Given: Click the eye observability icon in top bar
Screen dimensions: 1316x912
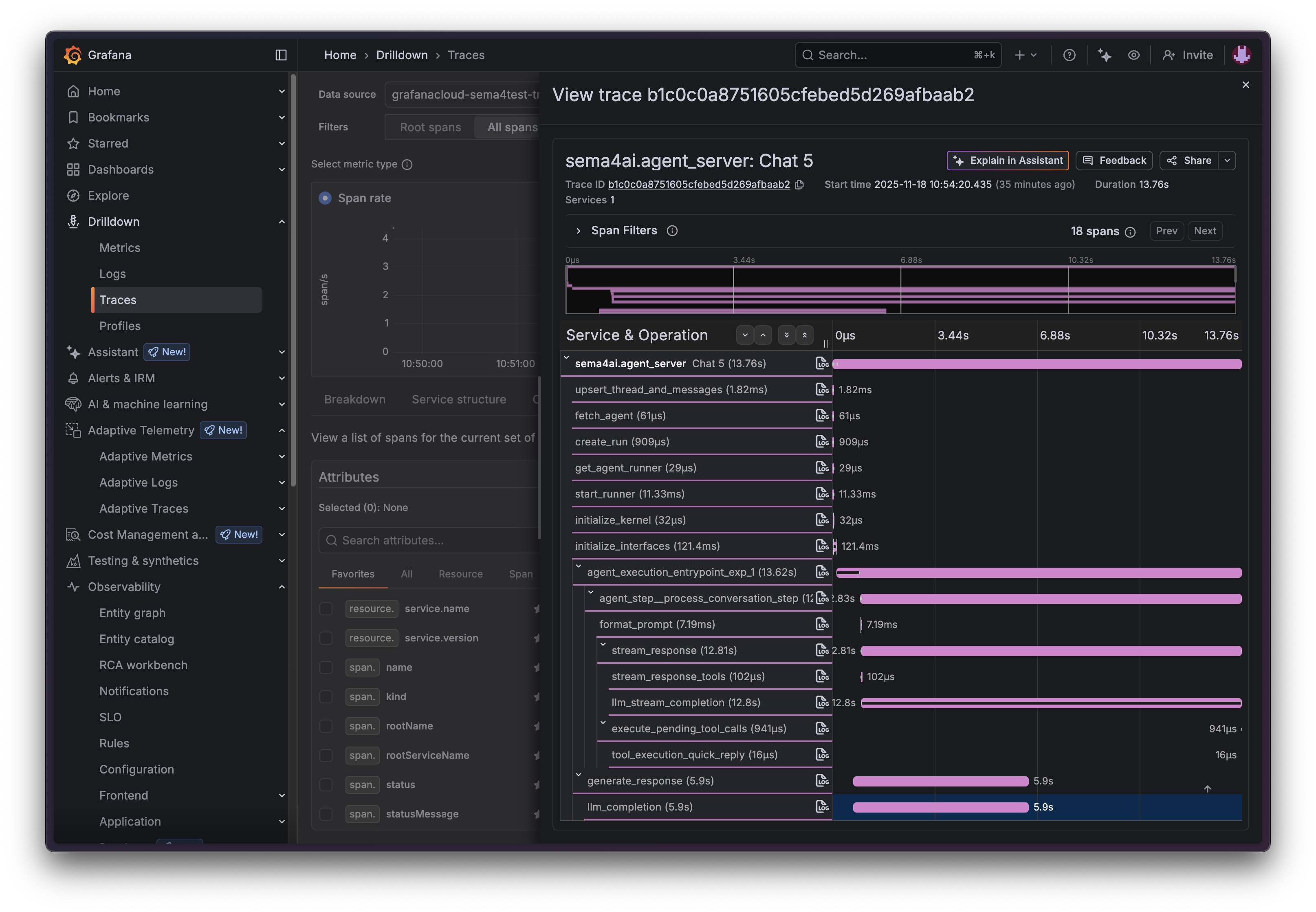Looking at the screenshot, I should point(1134,55).
